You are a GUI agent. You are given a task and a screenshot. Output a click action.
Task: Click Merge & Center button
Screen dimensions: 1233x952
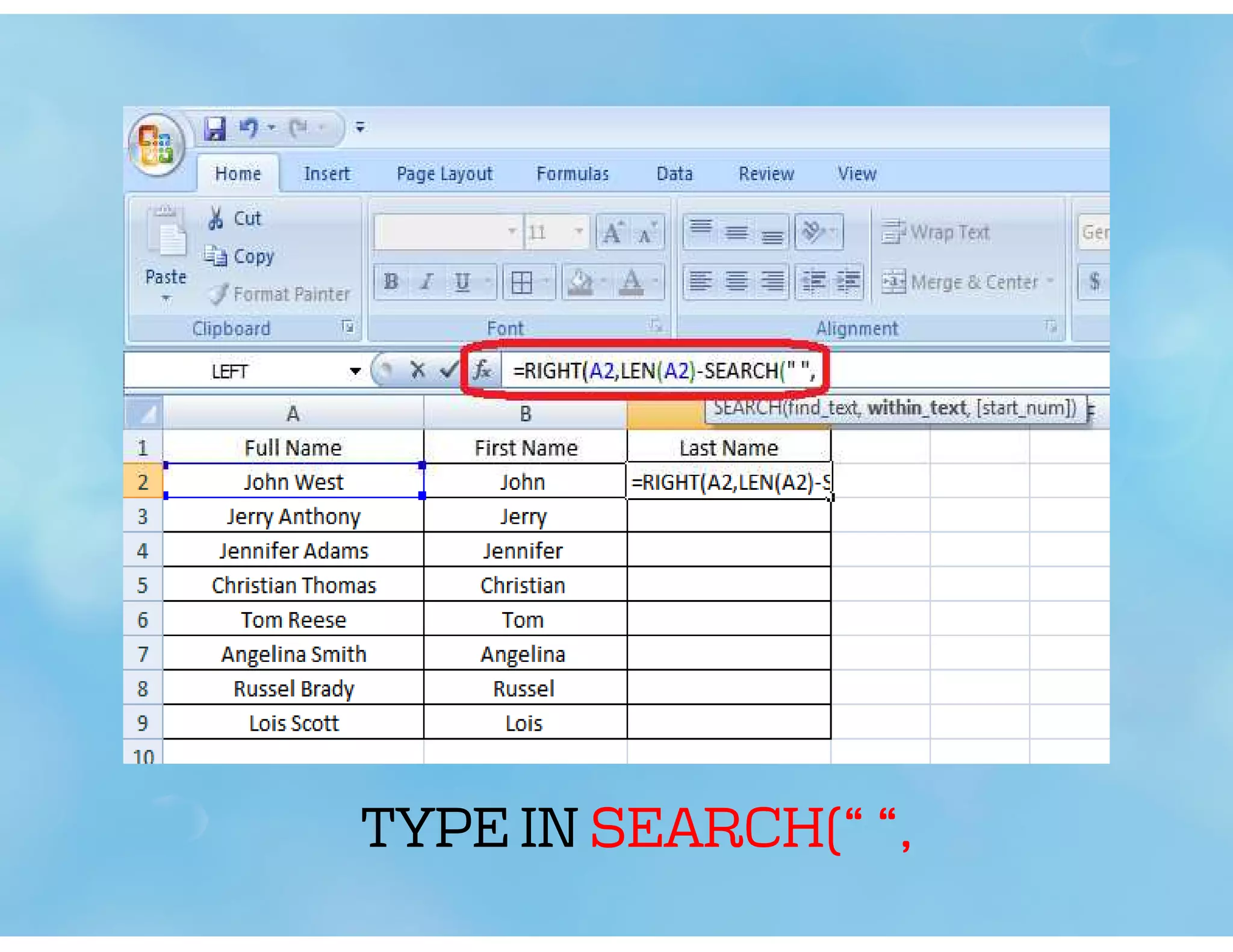[963, 282]
